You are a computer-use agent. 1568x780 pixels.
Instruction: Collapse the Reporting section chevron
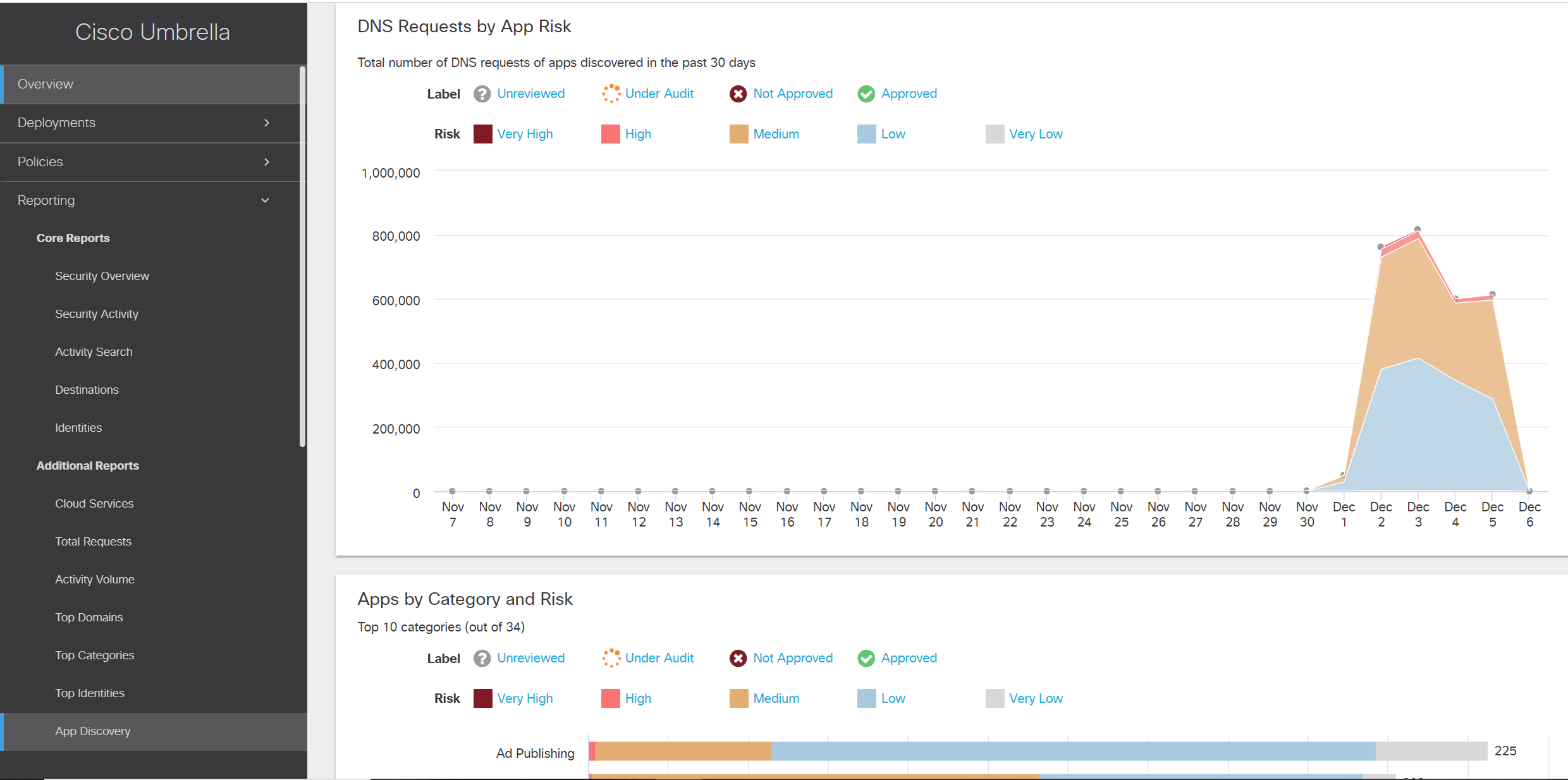click(x=266, y=200)
